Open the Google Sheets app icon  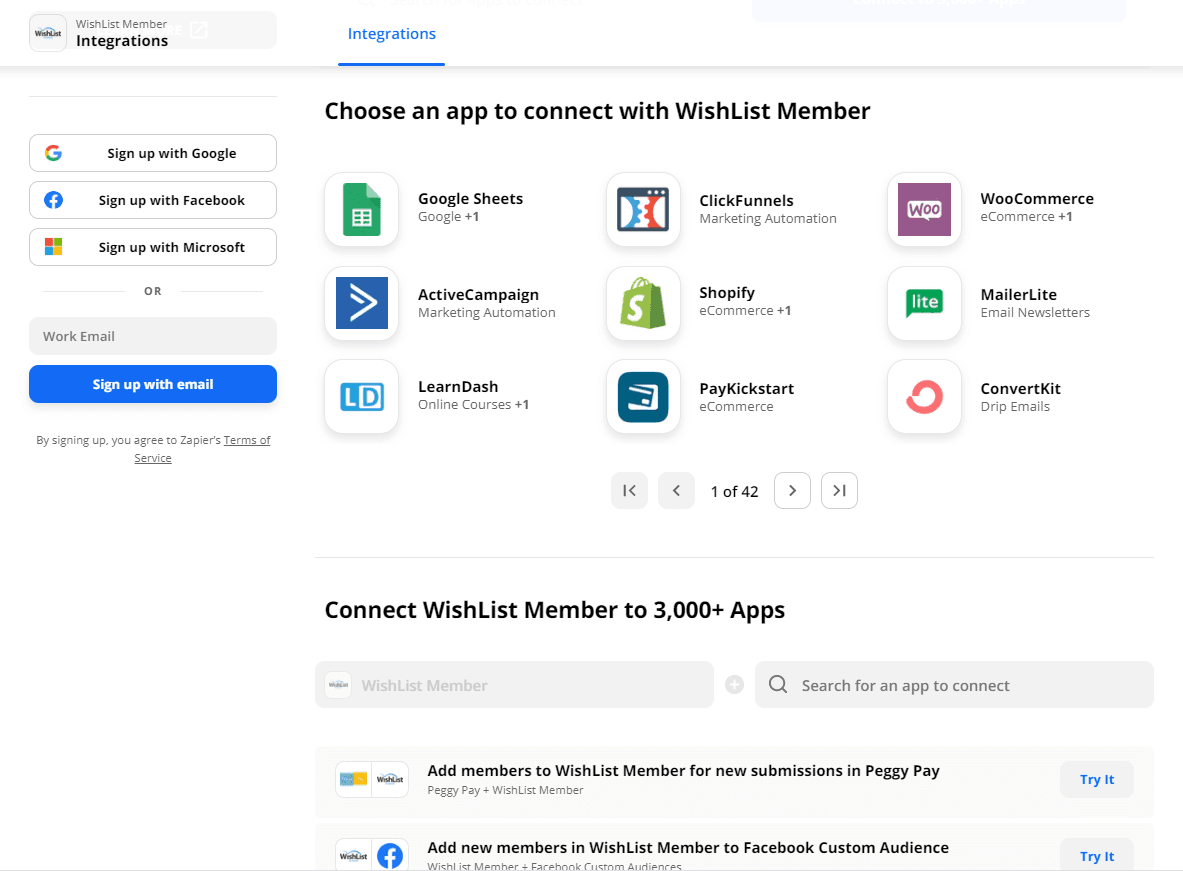361,209
